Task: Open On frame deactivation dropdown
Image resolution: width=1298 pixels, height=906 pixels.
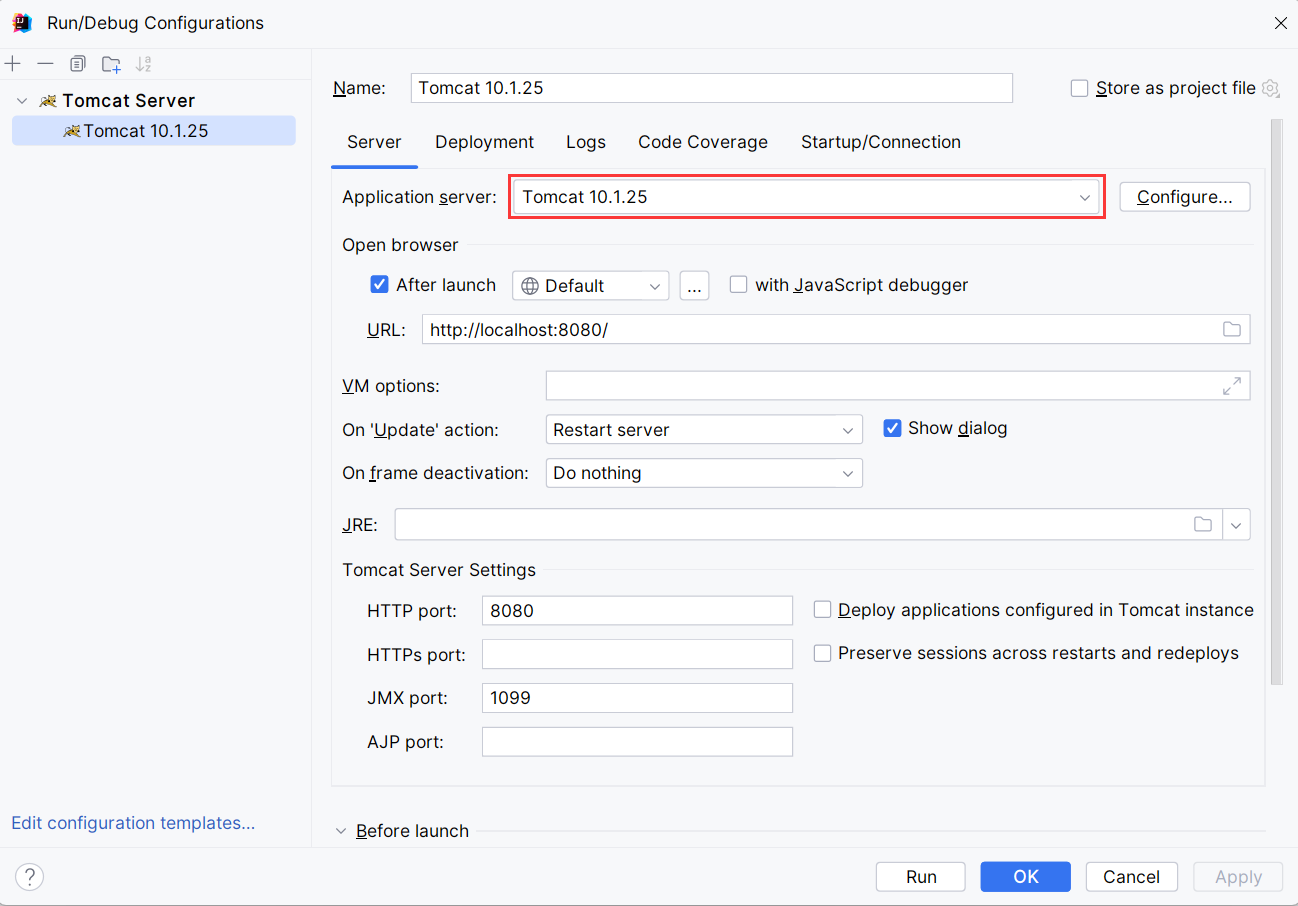Action: pos(704,473)
